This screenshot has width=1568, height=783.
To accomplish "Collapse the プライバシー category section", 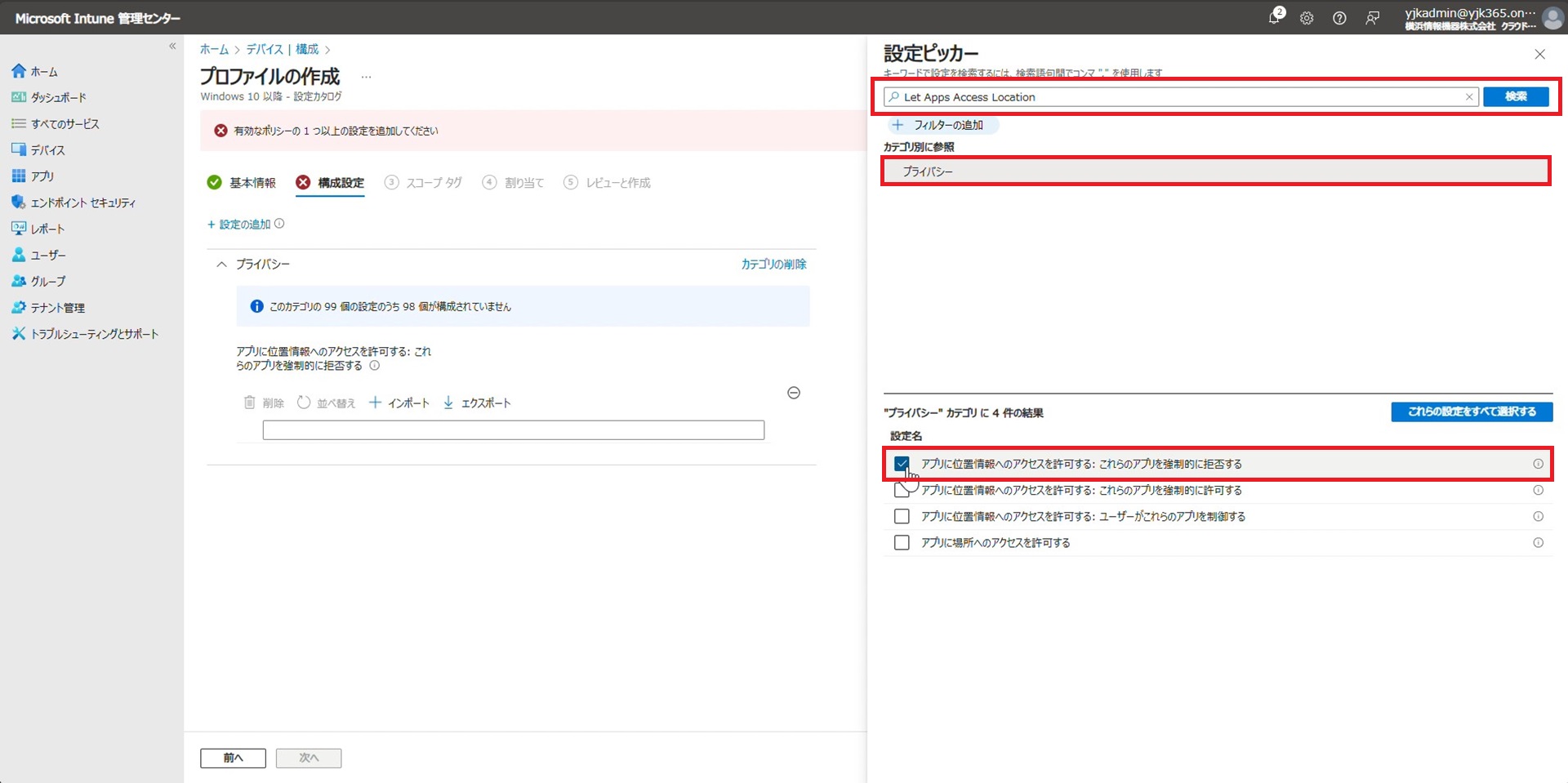I will click(221, 264).
